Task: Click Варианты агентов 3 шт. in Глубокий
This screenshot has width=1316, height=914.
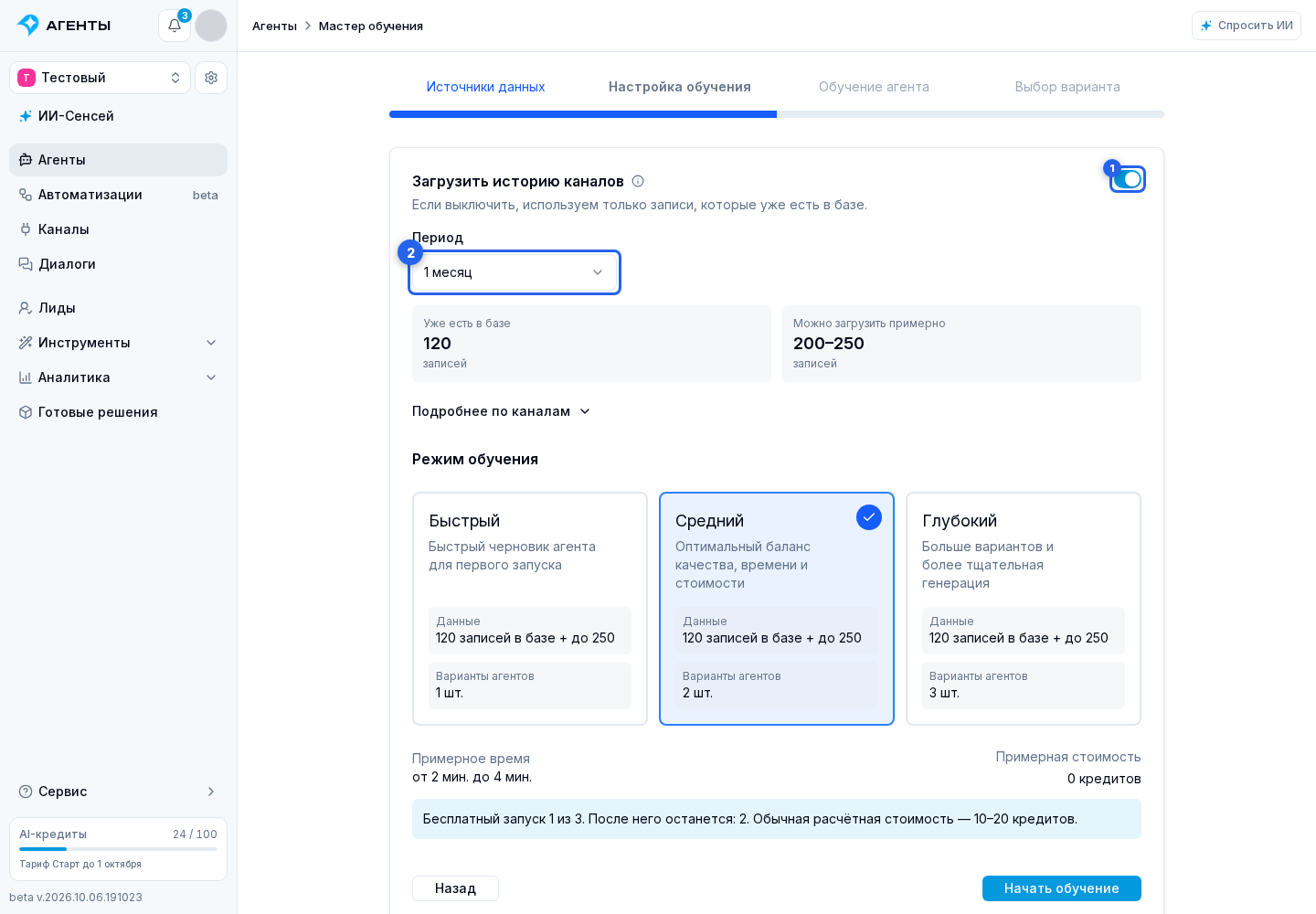Action: pos(1024,685)
